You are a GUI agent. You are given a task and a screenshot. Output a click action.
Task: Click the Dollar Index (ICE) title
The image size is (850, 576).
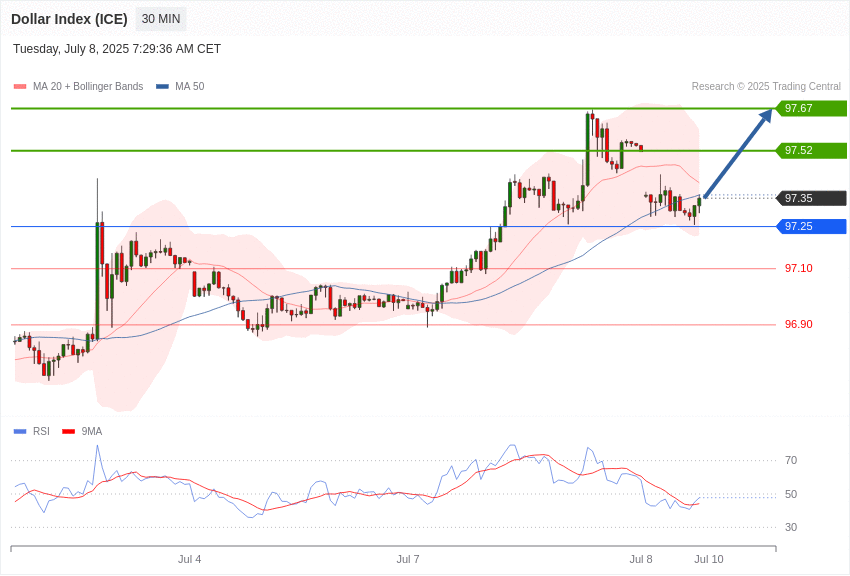[69, 19]
